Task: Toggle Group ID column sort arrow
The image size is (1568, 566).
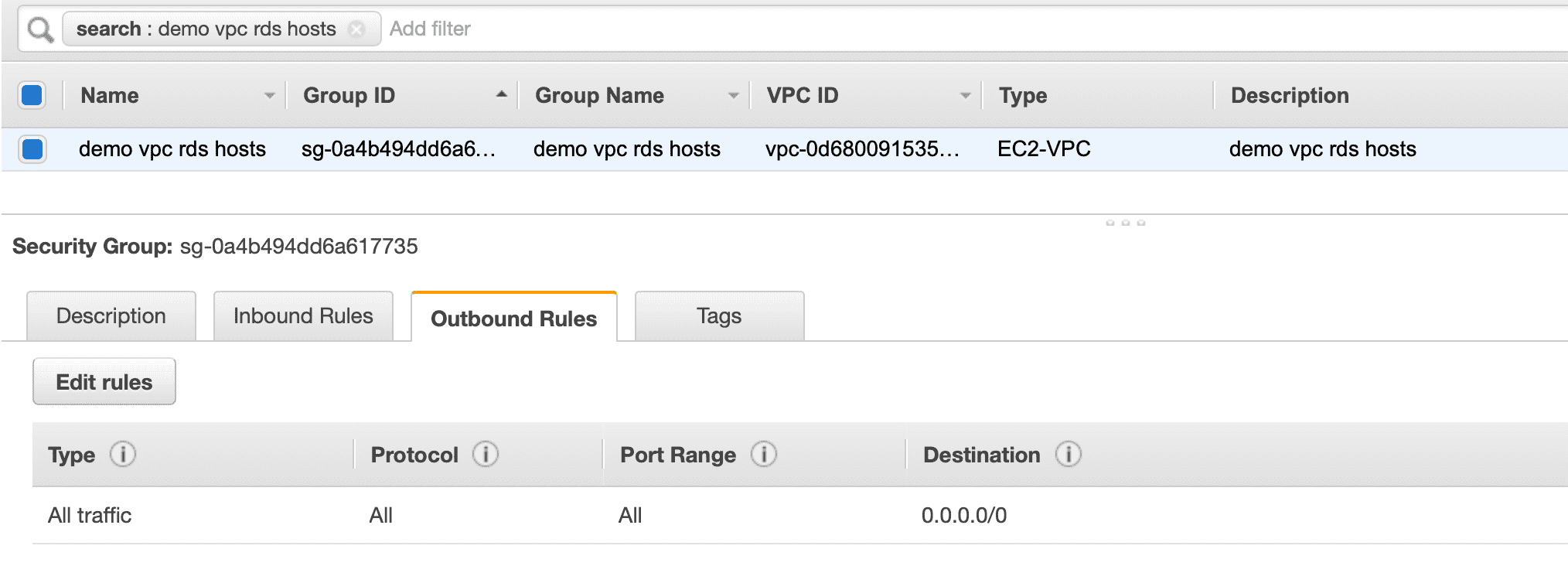Action: [x=501, y=94]
